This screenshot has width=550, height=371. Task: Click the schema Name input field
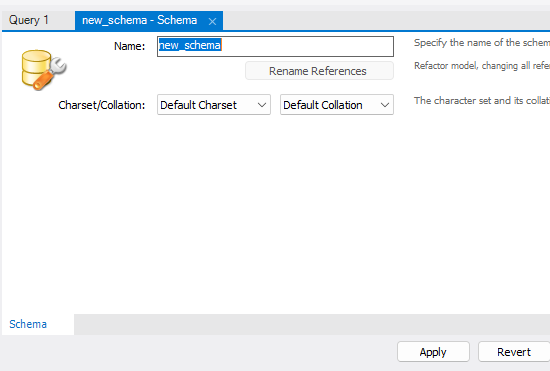[x=275, y=46]
